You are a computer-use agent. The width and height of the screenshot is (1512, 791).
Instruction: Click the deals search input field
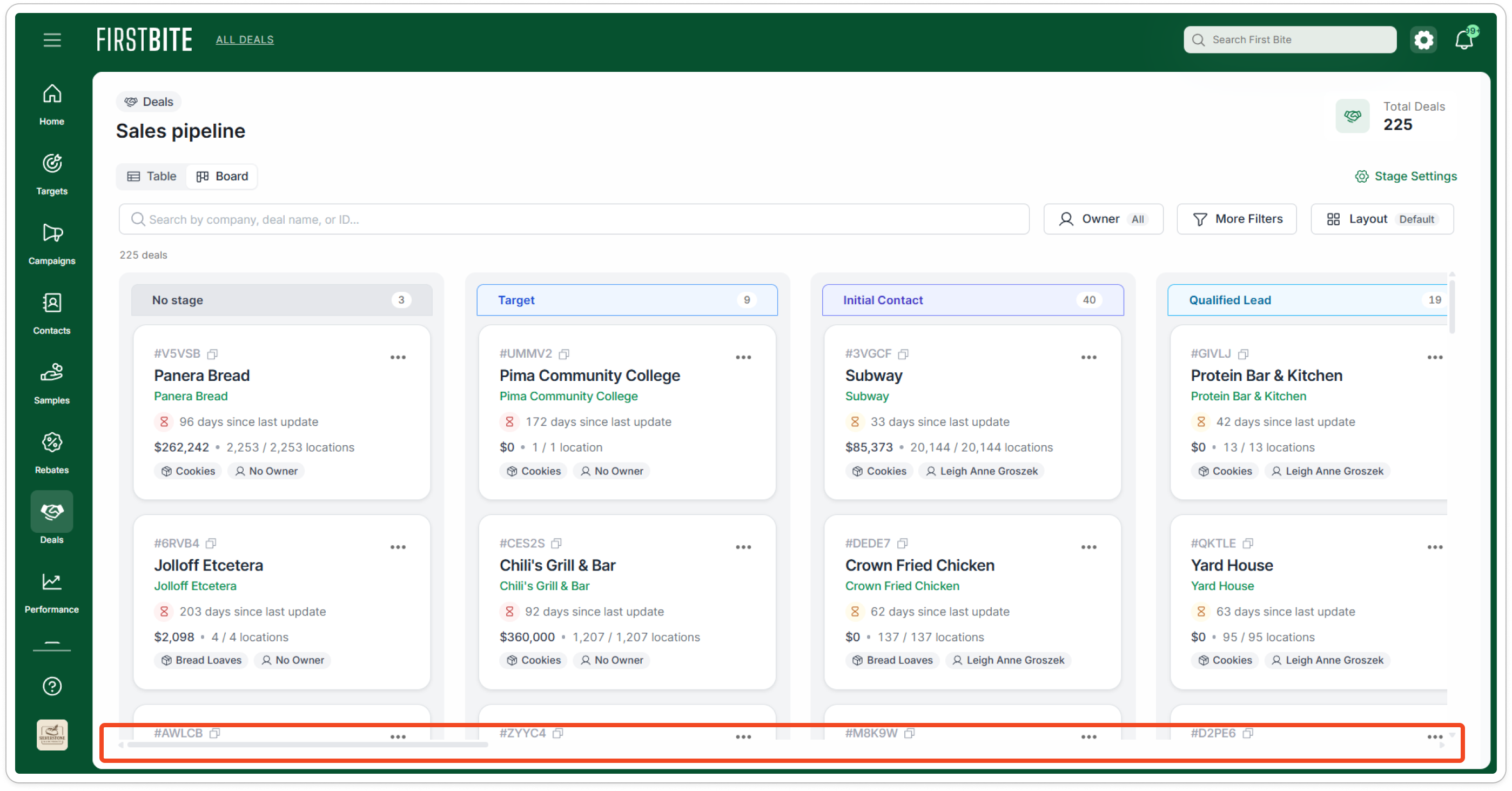[574, 219]
